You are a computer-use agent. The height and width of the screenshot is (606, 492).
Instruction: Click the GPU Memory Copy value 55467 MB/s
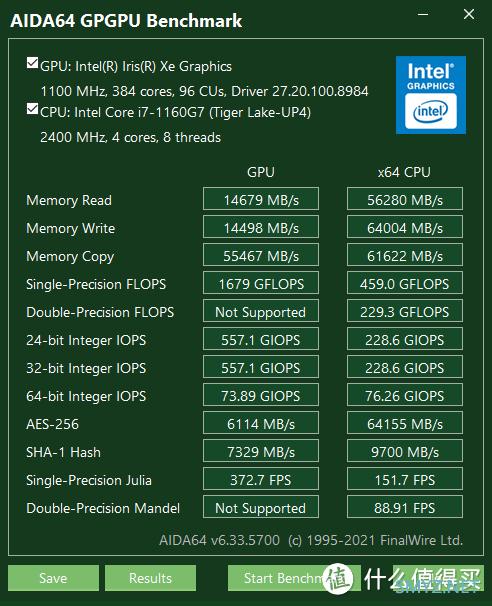(261, 255)
